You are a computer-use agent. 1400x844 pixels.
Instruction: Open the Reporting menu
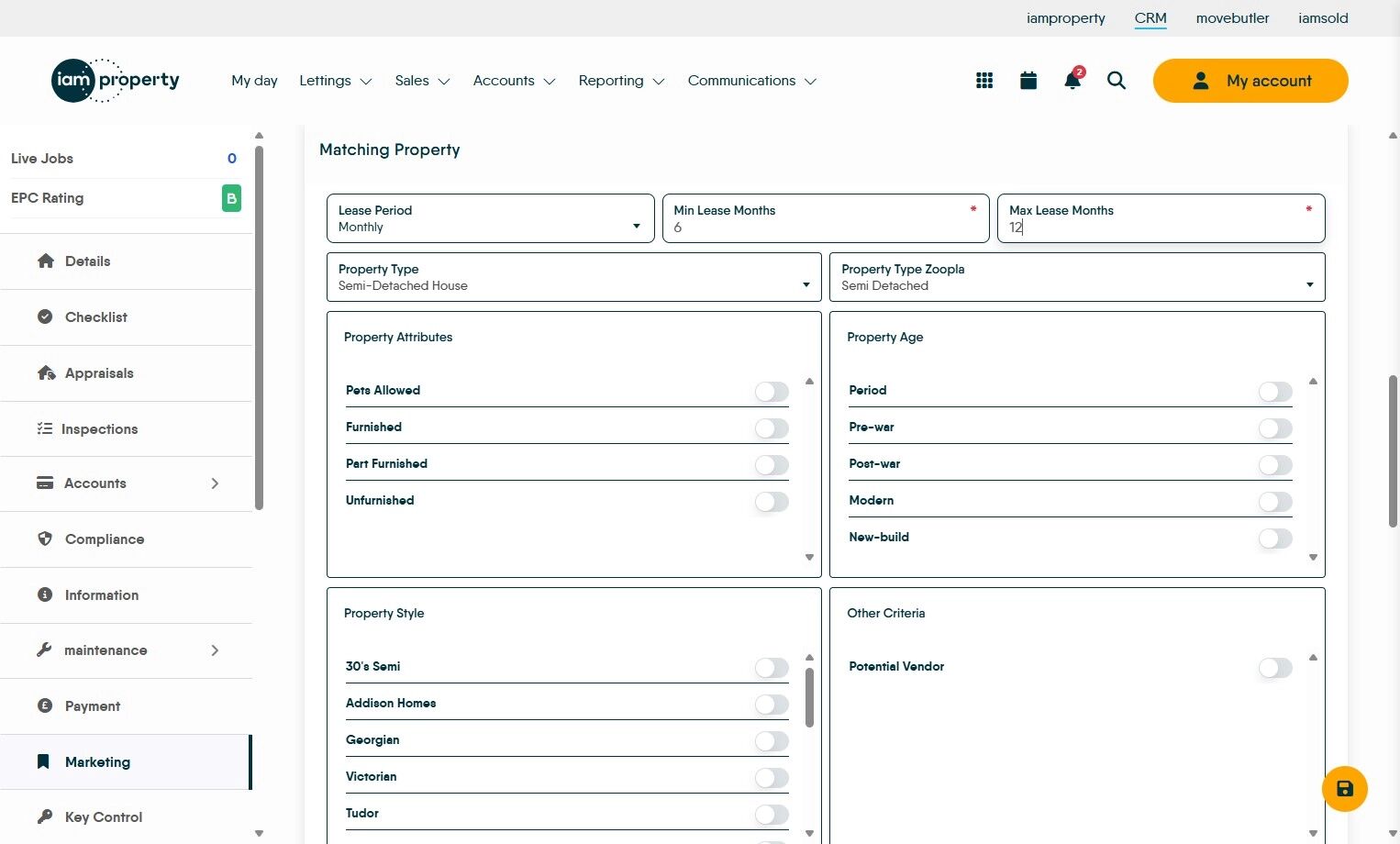621,81
